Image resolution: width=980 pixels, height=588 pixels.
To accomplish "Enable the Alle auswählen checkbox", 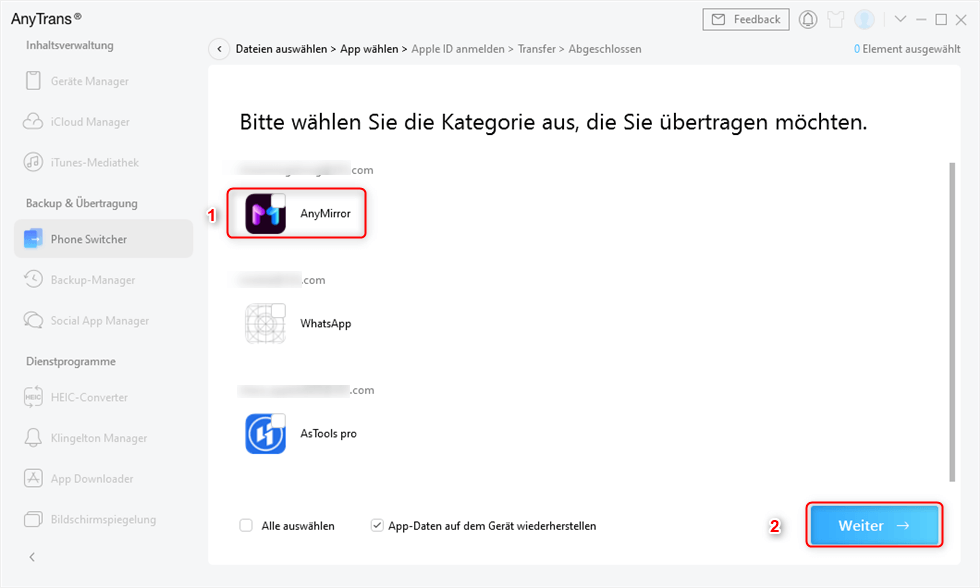I will 243,525.
